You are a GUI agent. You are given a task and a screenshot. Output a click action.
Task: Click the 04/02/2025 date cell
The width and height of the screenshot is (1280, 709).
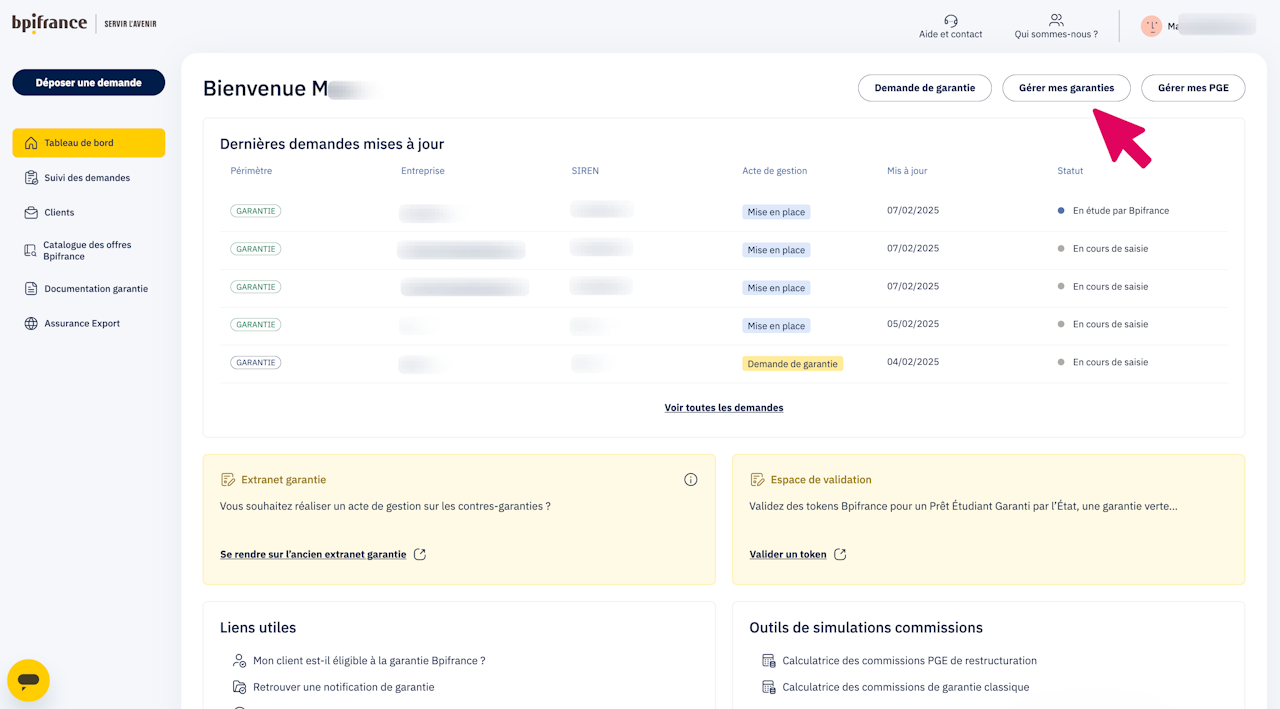click(x=913, y=362)
